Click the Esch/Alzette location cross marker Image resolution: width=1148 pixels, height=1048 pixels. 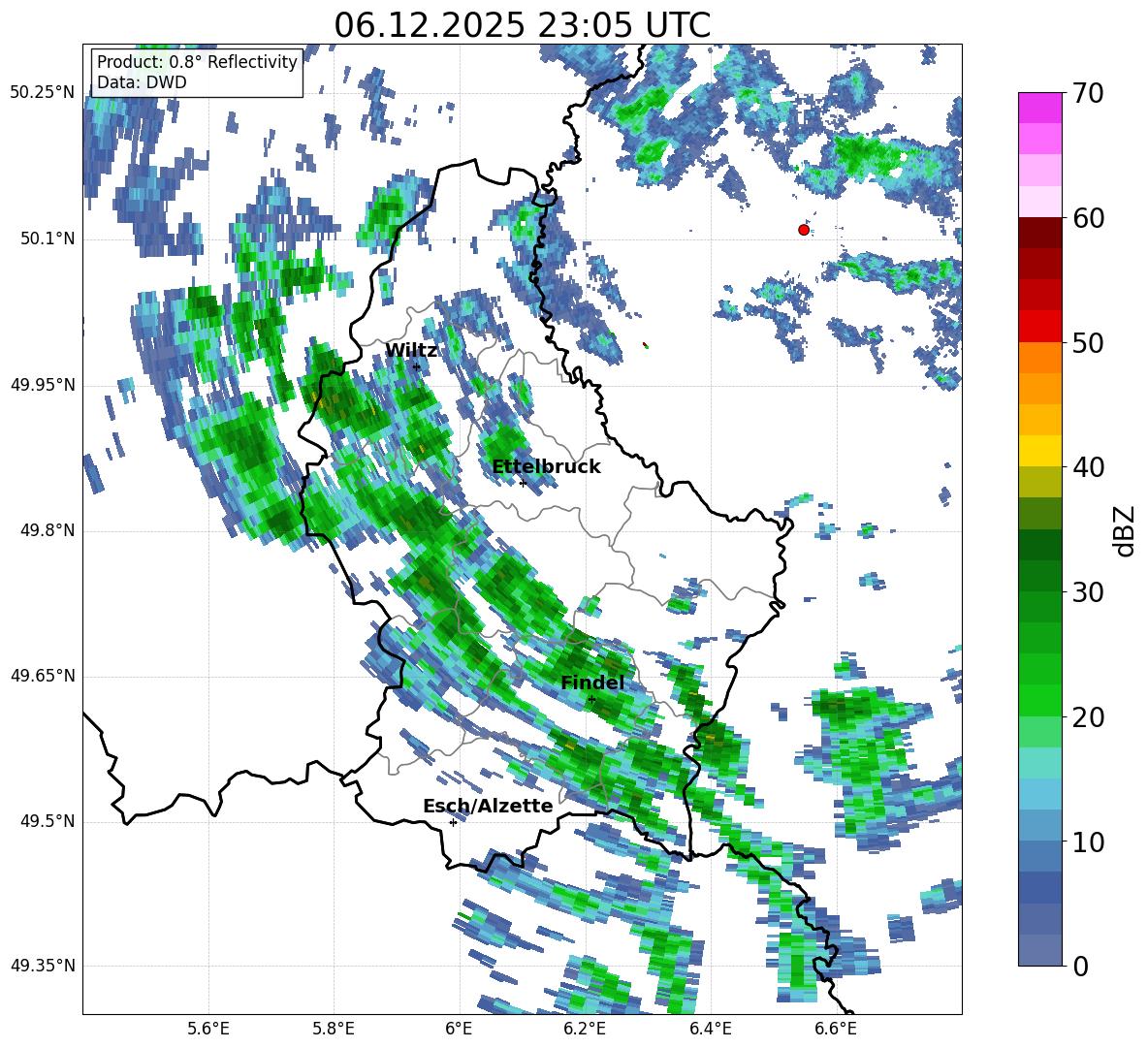[x=453, y=822]
